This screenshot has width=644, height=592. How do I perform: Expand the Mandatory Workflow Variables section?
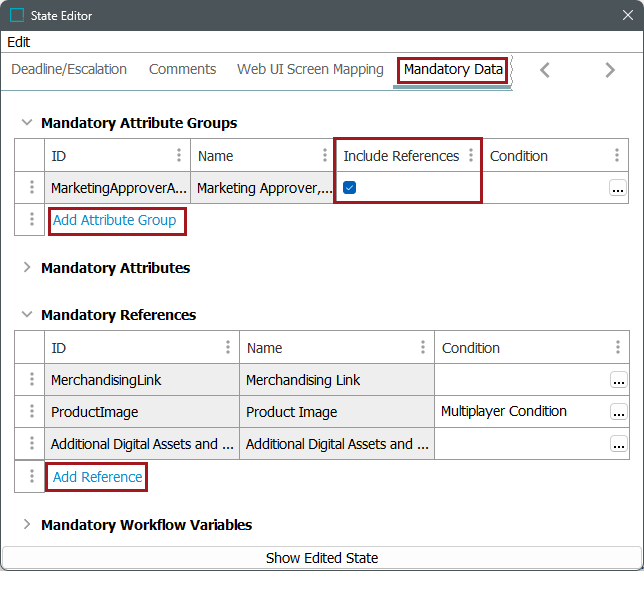(27, 525)
